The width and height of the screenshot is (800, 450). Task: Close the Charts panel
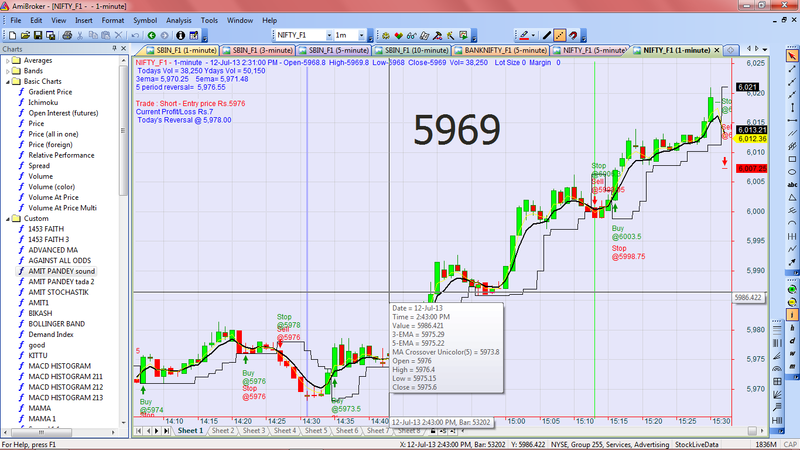(123, 48)
